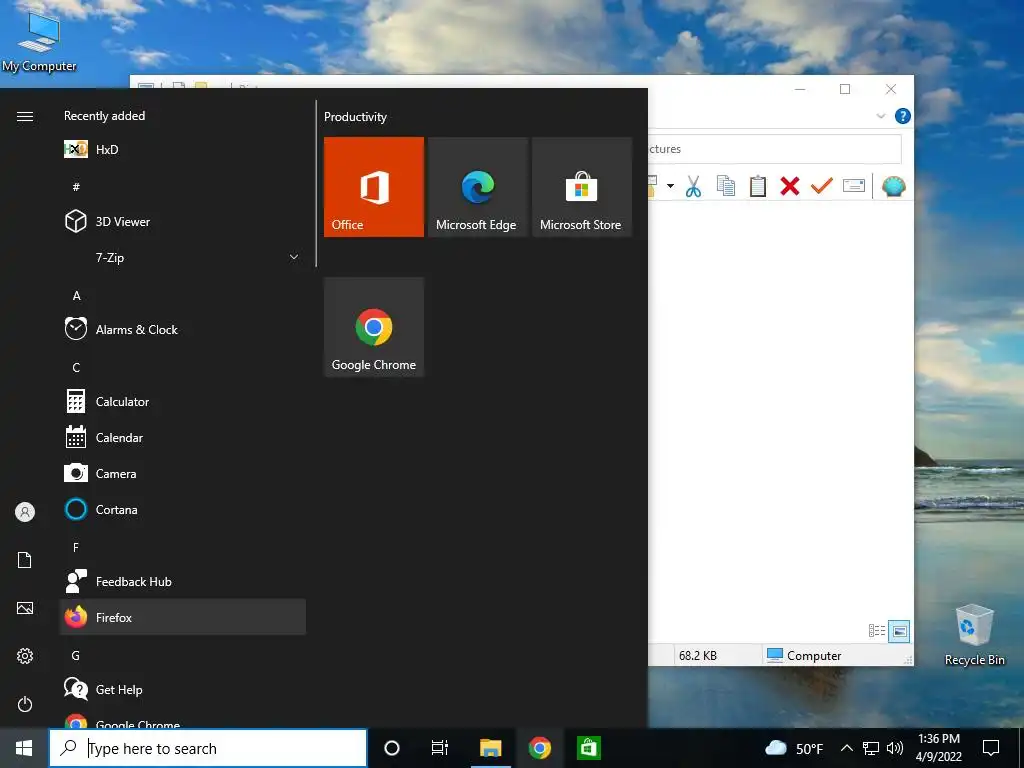
Task: Select My Computer desktop icon
Action: pos(39,42)
